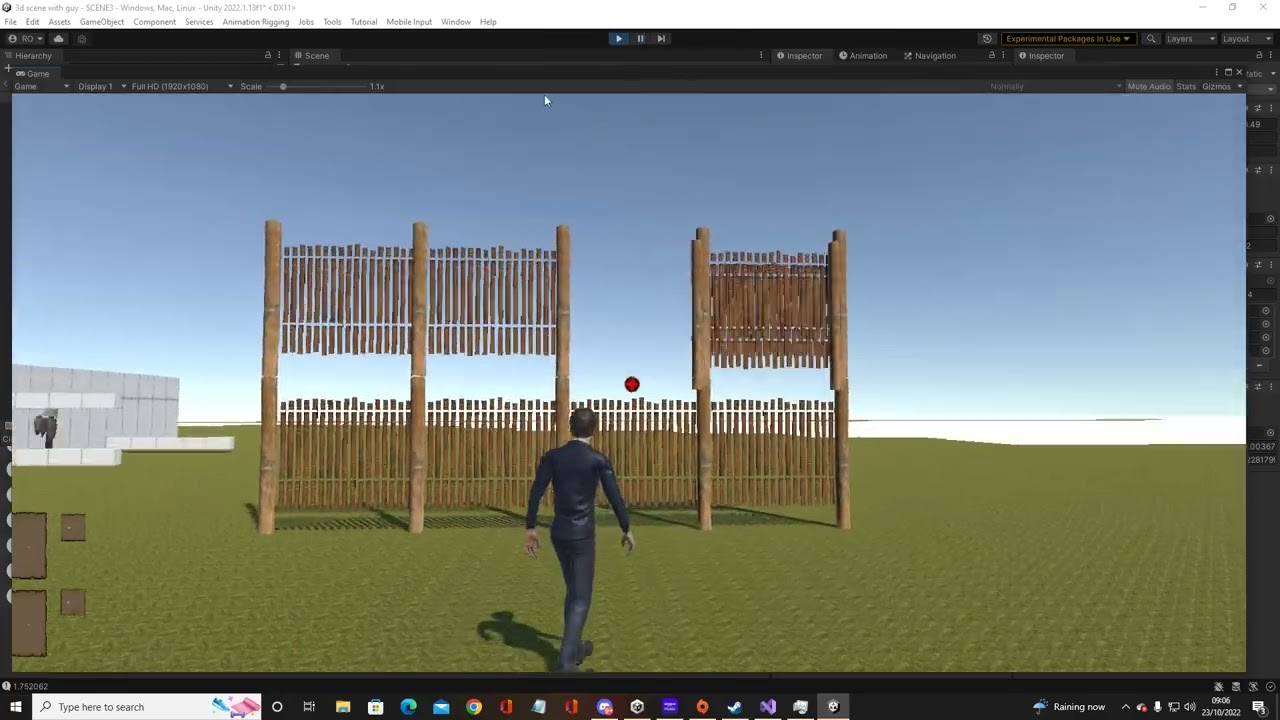Open Microsoft Store from the taskbar

click(376, 707)
